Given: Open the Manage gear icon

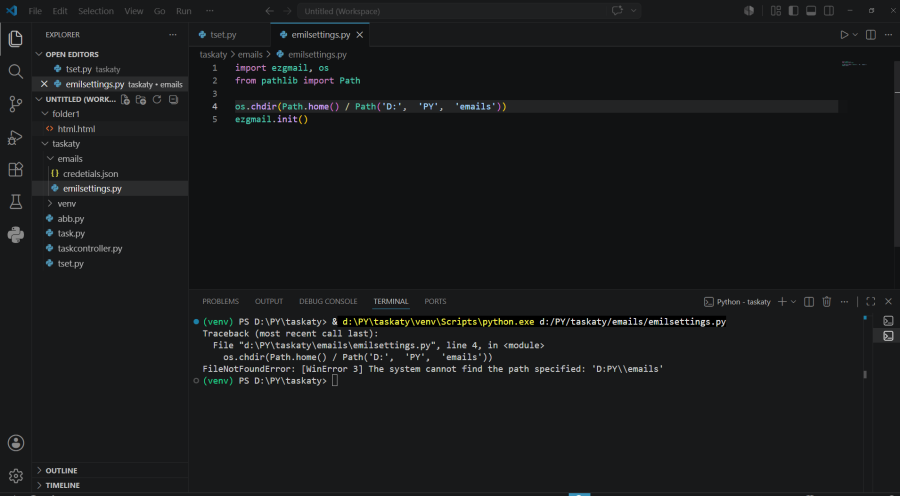Looking at the screenshot, I should [15, 476].
